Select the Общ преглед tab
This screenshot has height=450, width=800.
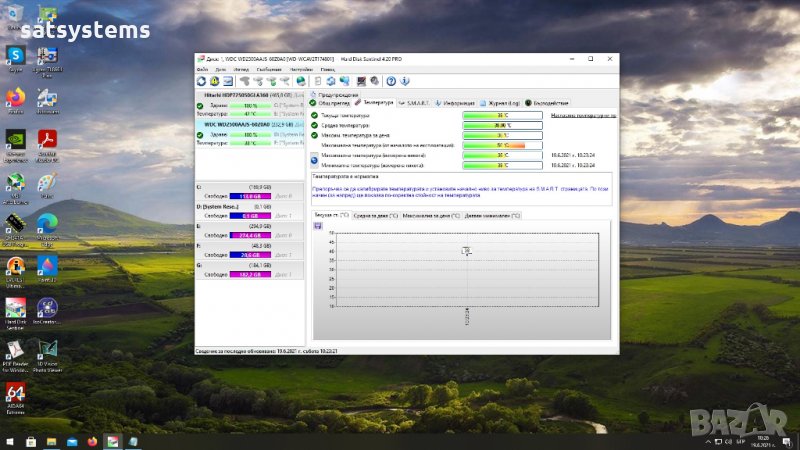[x=331, y=103]
